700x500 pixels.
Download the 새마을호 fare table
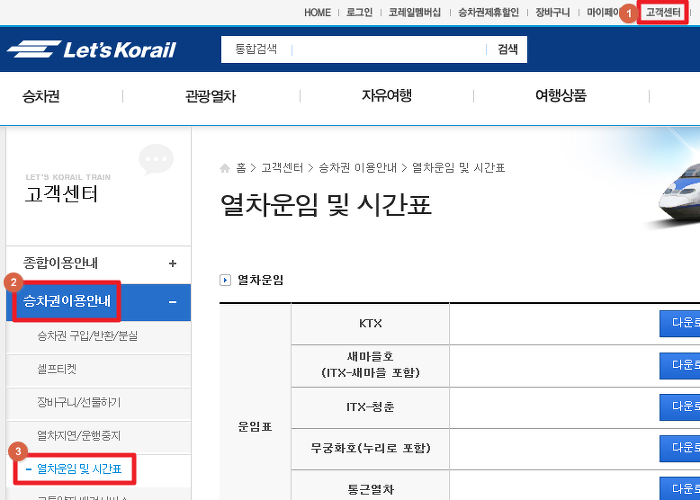679,366
